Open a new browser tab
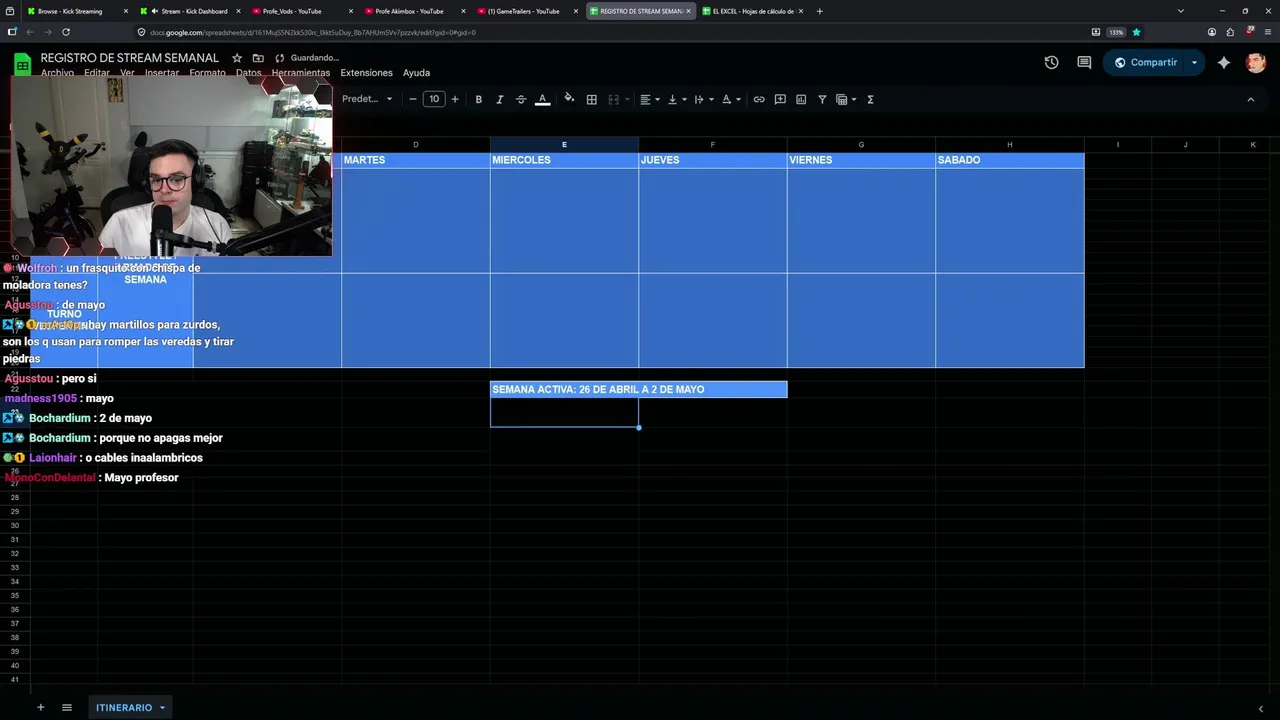Viewport: 1280px width, 720px height. point(820,11)
